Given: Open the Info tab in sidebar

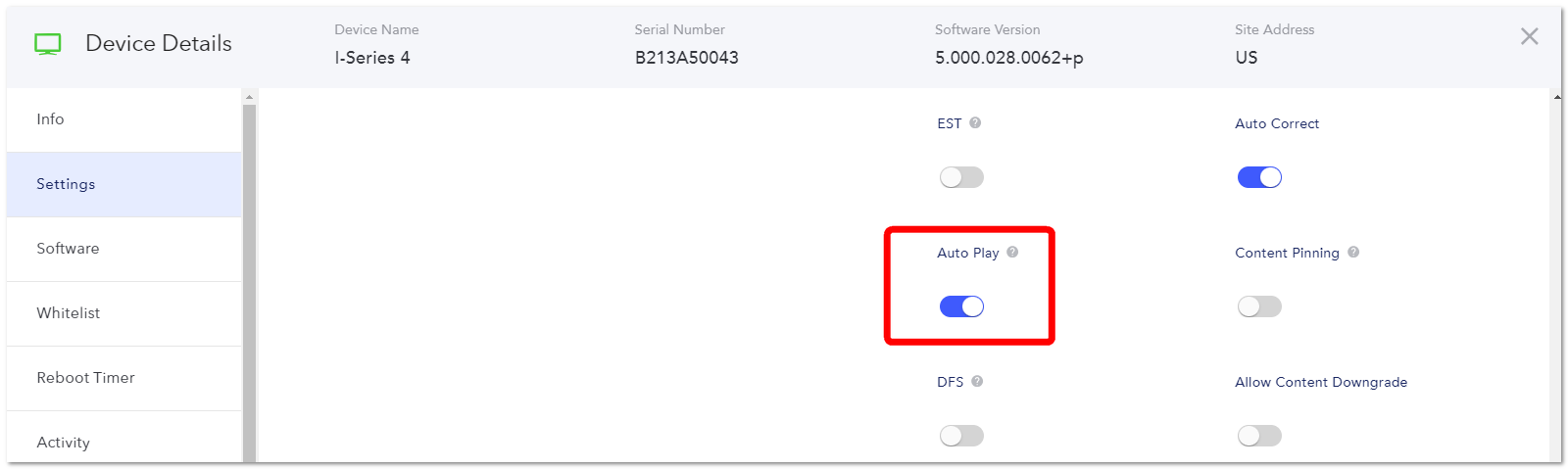Looking at the screenshot, I should (x=123, y=119).
